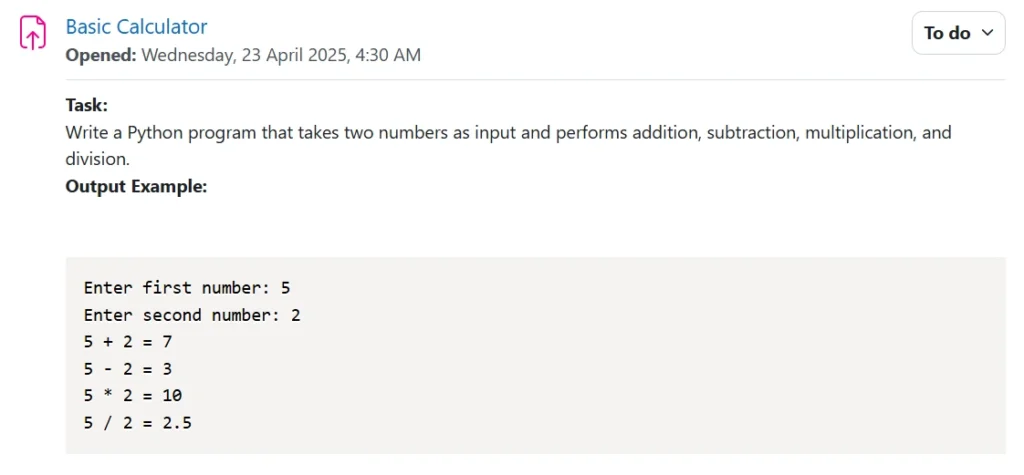
Task: Click the code line Enter first number: 5
Action: (187, 288)
